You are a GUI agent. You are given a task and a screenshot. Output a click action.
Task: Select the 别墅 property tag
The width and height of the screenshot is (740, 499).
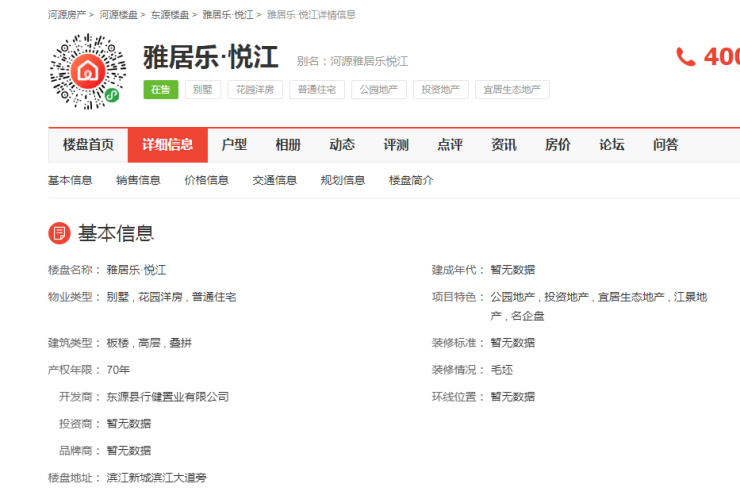(203, 90)
